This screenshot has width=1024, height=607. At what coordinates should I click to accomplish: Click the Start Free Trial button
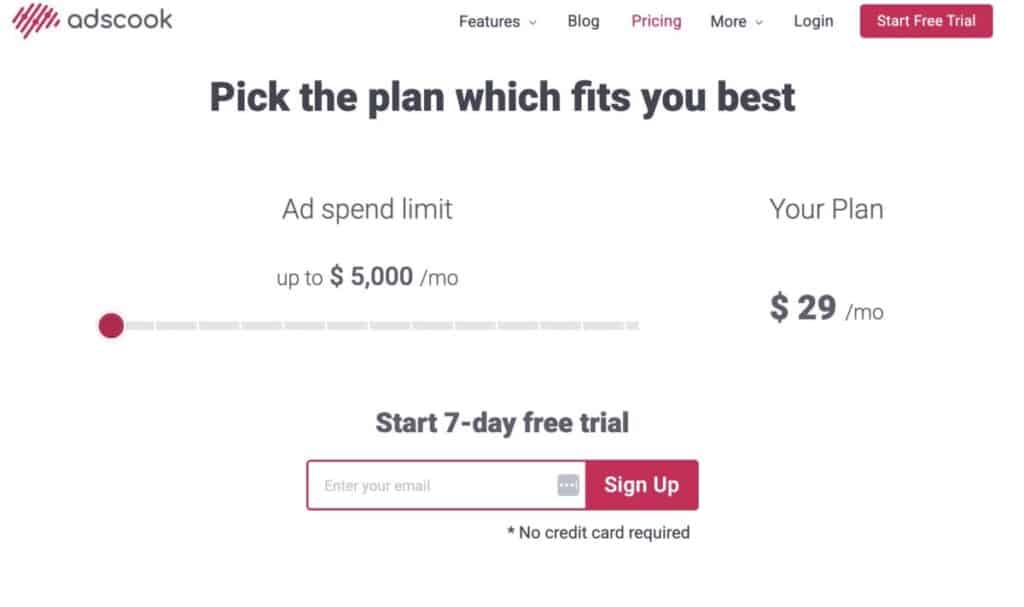tap(925, 20)
